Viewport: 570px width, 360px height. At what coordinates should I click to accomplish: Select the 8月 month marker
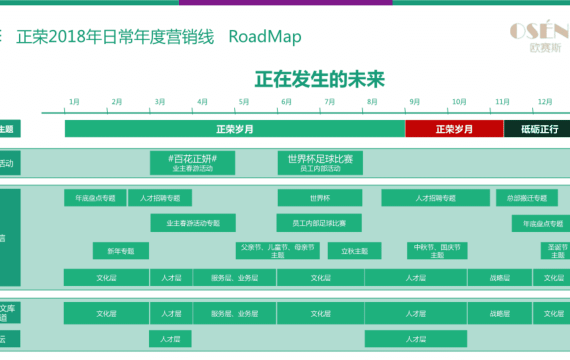(x=372, y=101)
